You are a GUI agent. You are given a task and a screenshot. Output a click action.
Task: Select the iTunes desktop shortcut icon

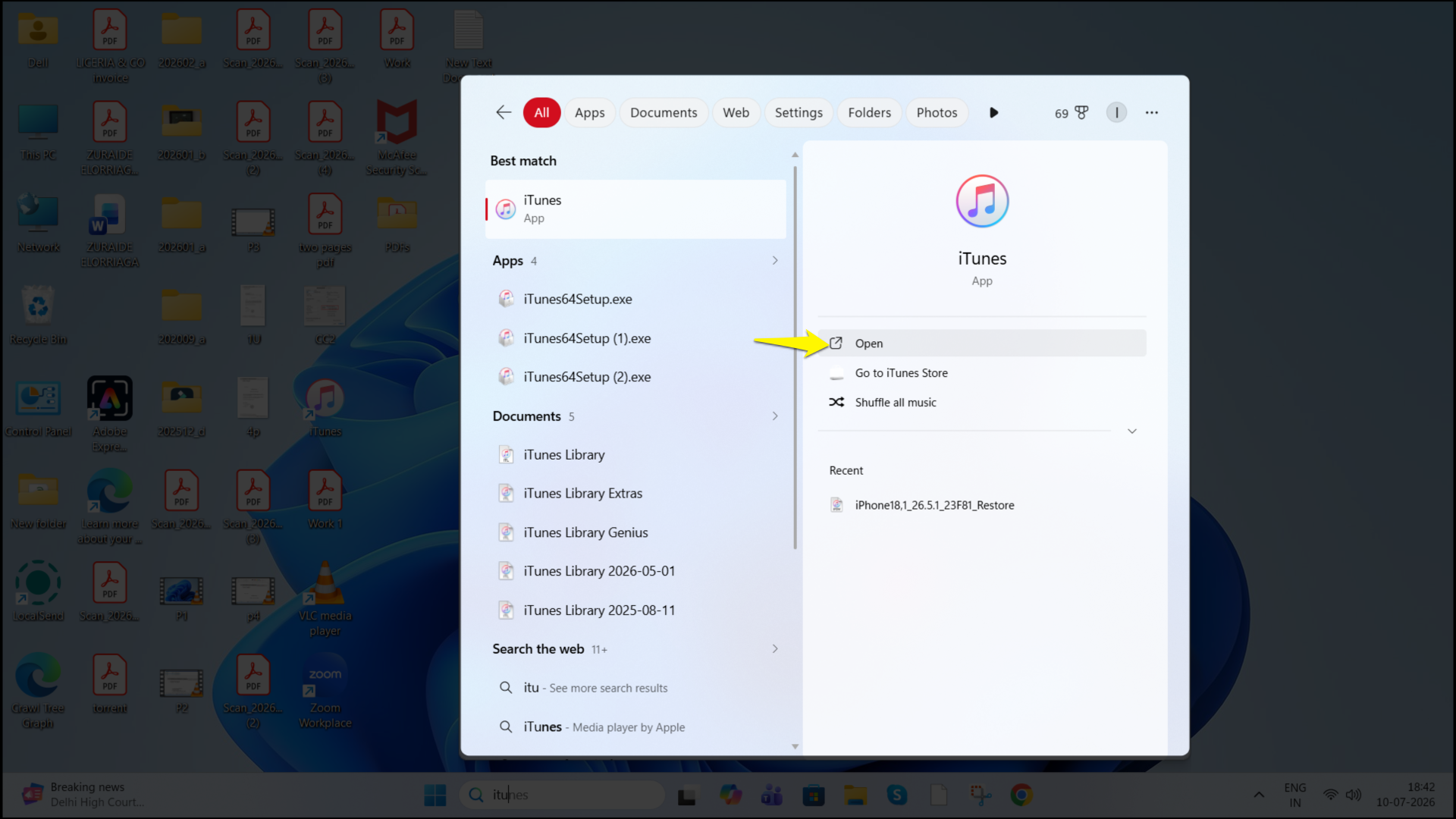(x=325, y=409)
